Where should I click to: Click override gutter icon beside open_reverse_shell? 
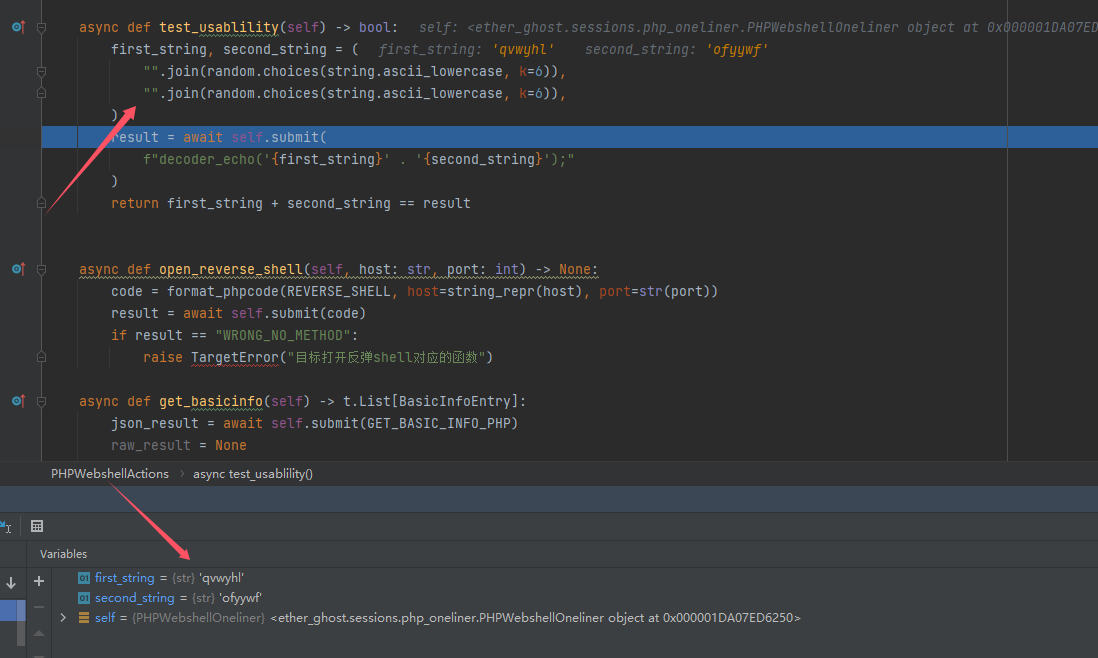[18, 269]
